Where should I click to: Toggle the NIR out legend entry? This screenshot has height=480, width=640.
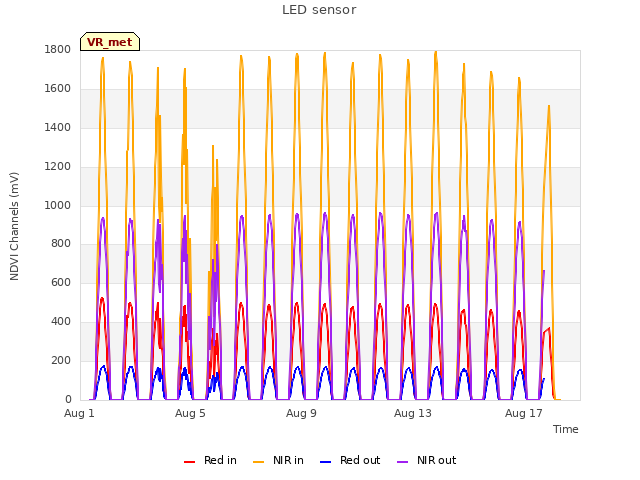(427, 460)
